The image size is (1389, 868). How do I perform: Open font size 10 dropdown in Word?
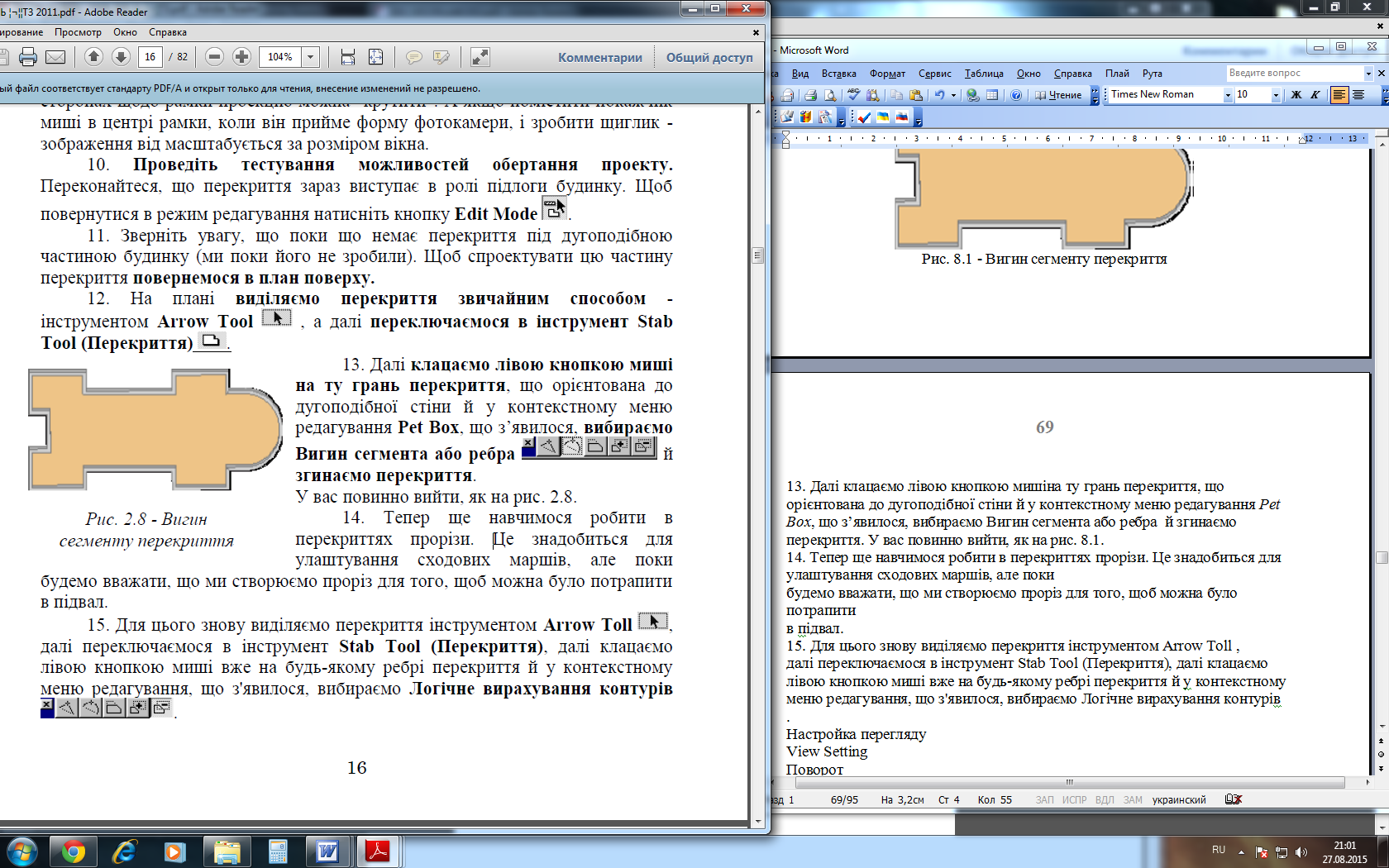pyautogui.click(x=1275, y=95)
